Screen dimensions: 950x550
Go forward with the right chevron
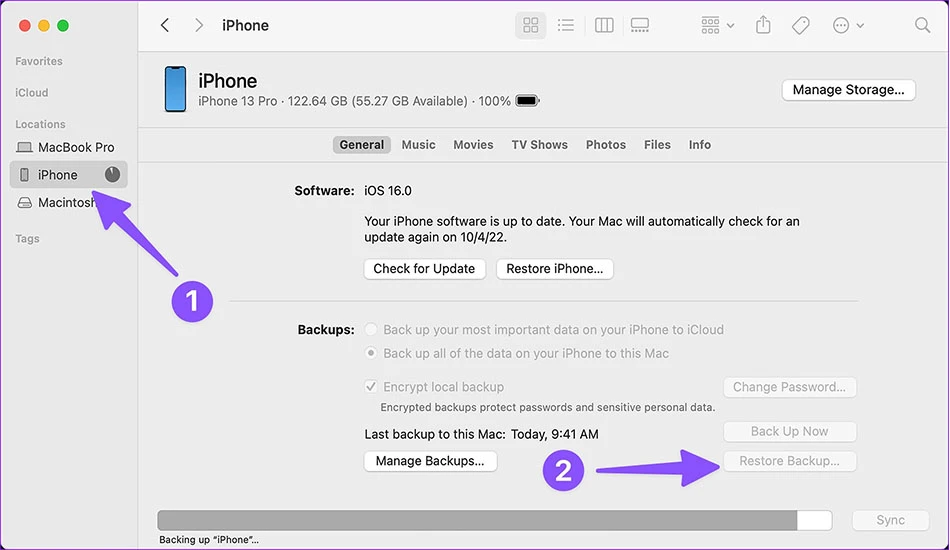(198, 25)
